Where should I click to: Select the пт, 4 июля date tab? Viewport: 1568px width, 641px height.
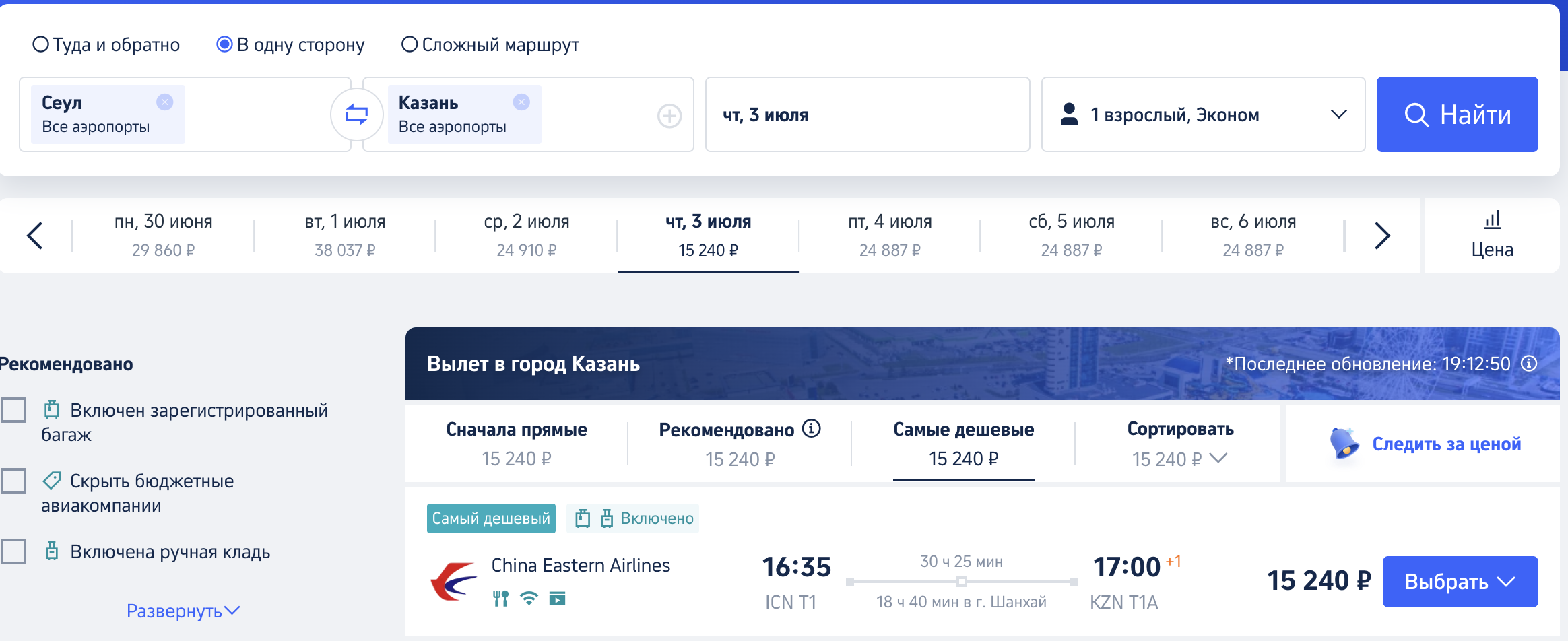890,236
